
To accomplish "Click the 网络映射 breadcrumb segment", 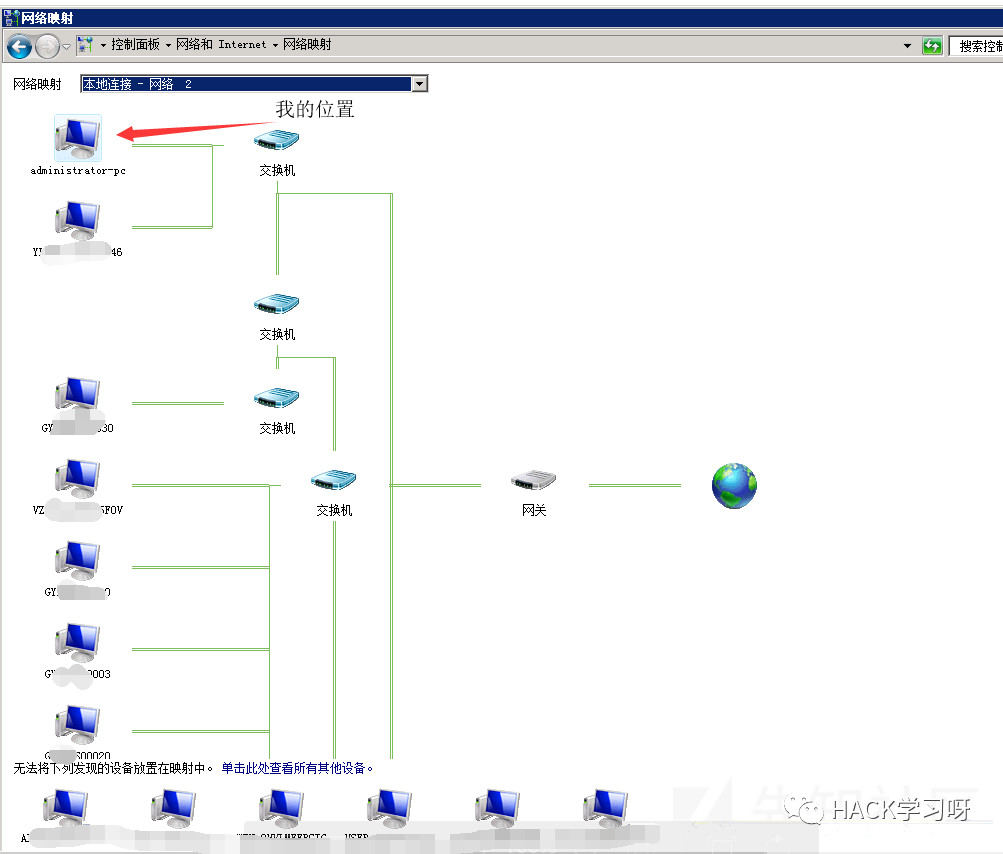I will click(x=307, y=44).
